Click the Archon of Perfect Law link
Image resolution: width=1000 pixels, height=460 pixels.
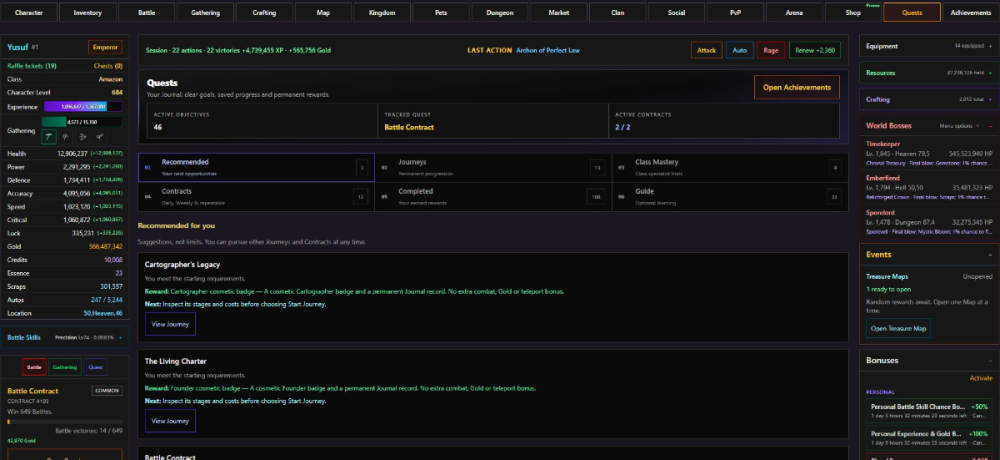[x=548, y=50]
